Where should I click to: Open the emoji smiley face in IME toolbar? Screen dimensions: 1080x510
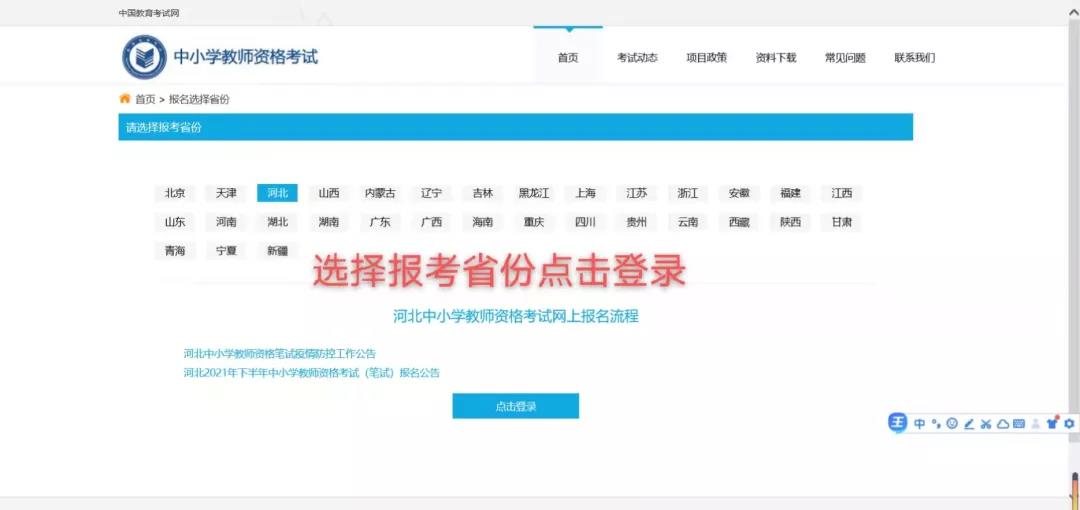click(952, 424)
